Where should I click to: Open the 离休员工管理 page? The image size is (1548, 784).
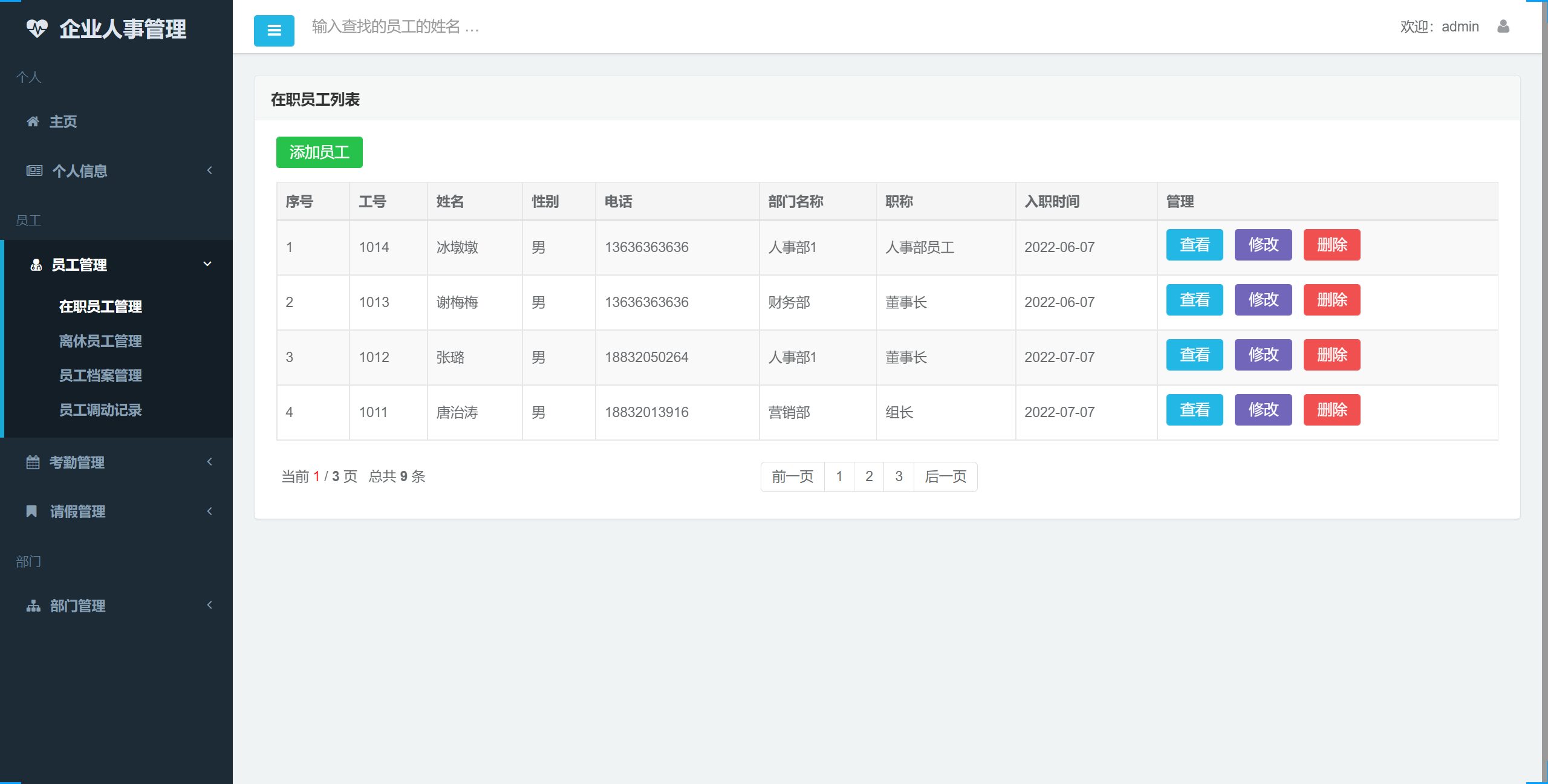[100, 341]
